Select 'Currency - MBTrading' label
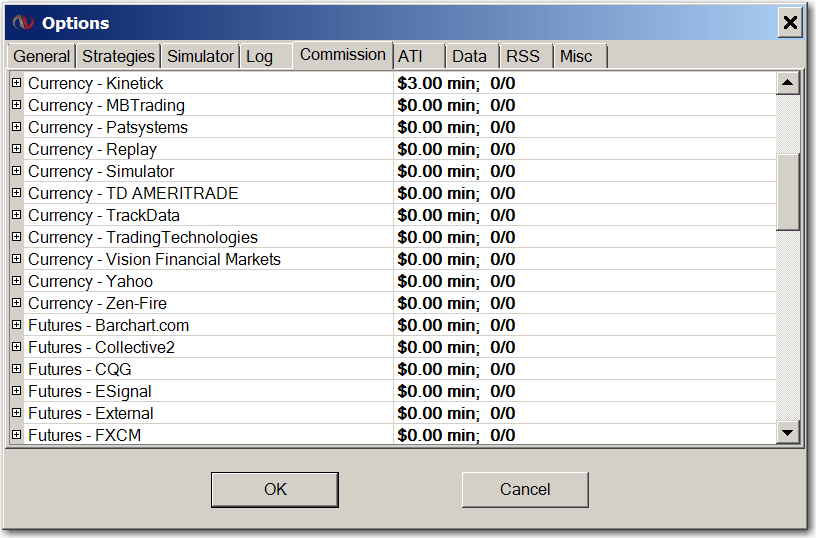This screenshot has width=816, height=538. 106,105
